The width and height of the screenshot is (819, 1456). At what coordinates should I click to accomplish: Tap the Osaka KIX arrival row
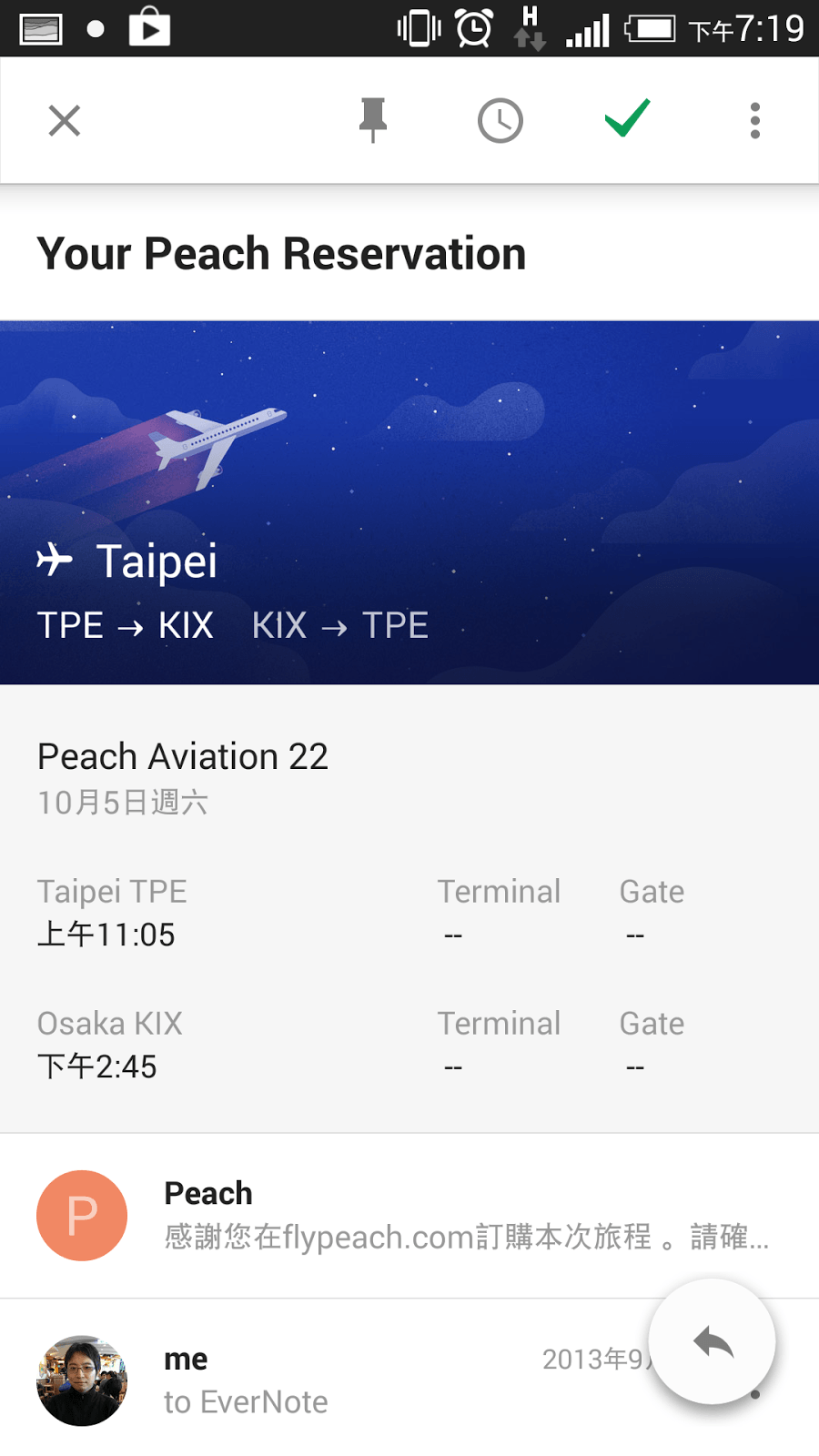tap(109, 1045)
